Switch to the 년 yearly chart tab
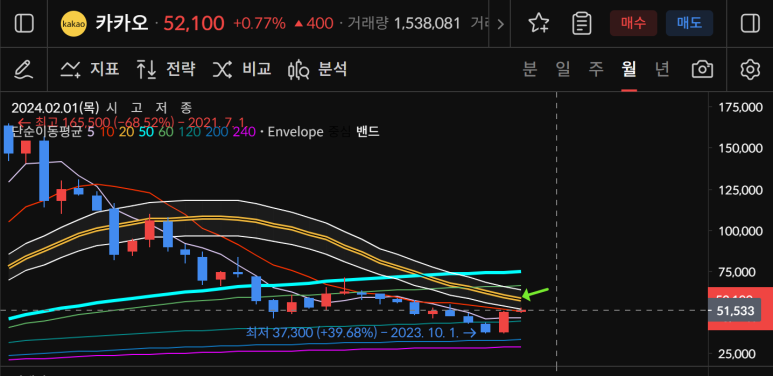This screenshot has height=376, width=773. point(662,69)
